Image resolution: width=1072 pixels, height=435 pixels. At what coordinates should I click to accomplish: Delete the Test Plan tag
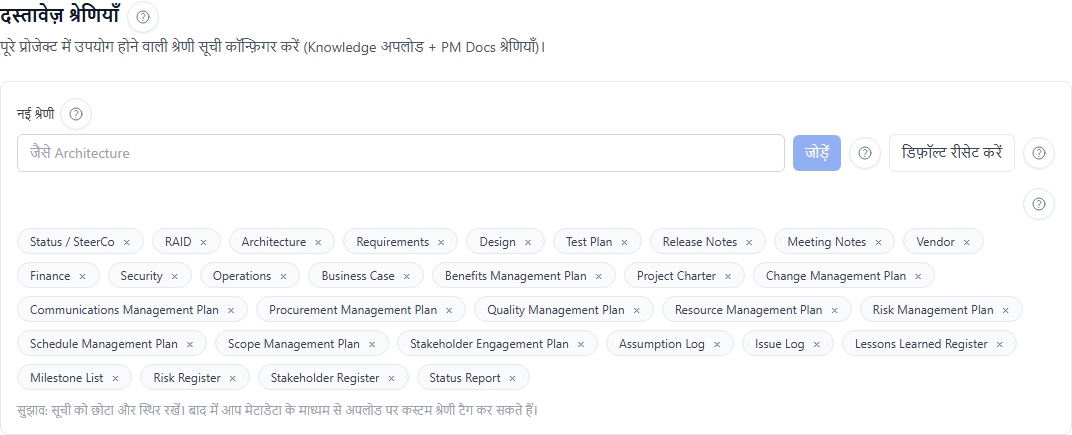(624, 242)
